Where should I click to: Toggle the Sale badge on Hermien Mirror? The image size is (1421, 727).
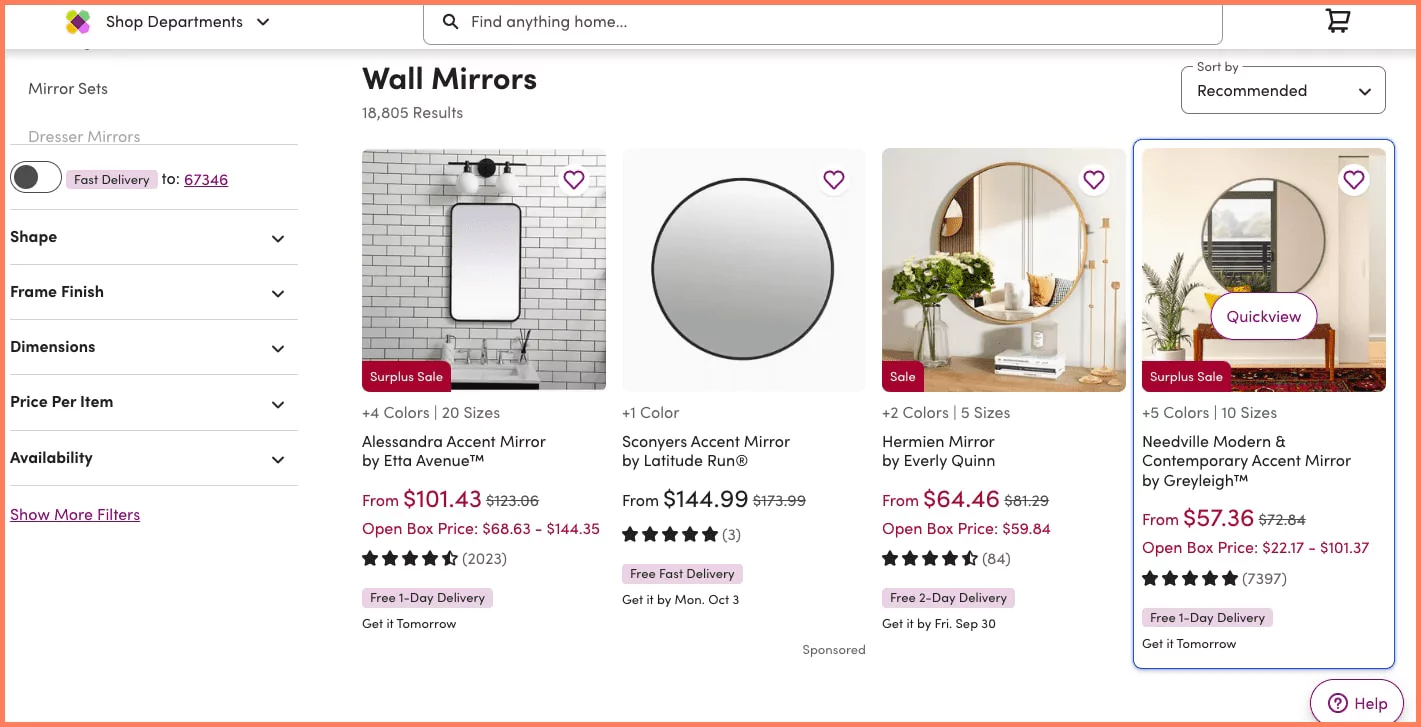(x=903, y=376)
